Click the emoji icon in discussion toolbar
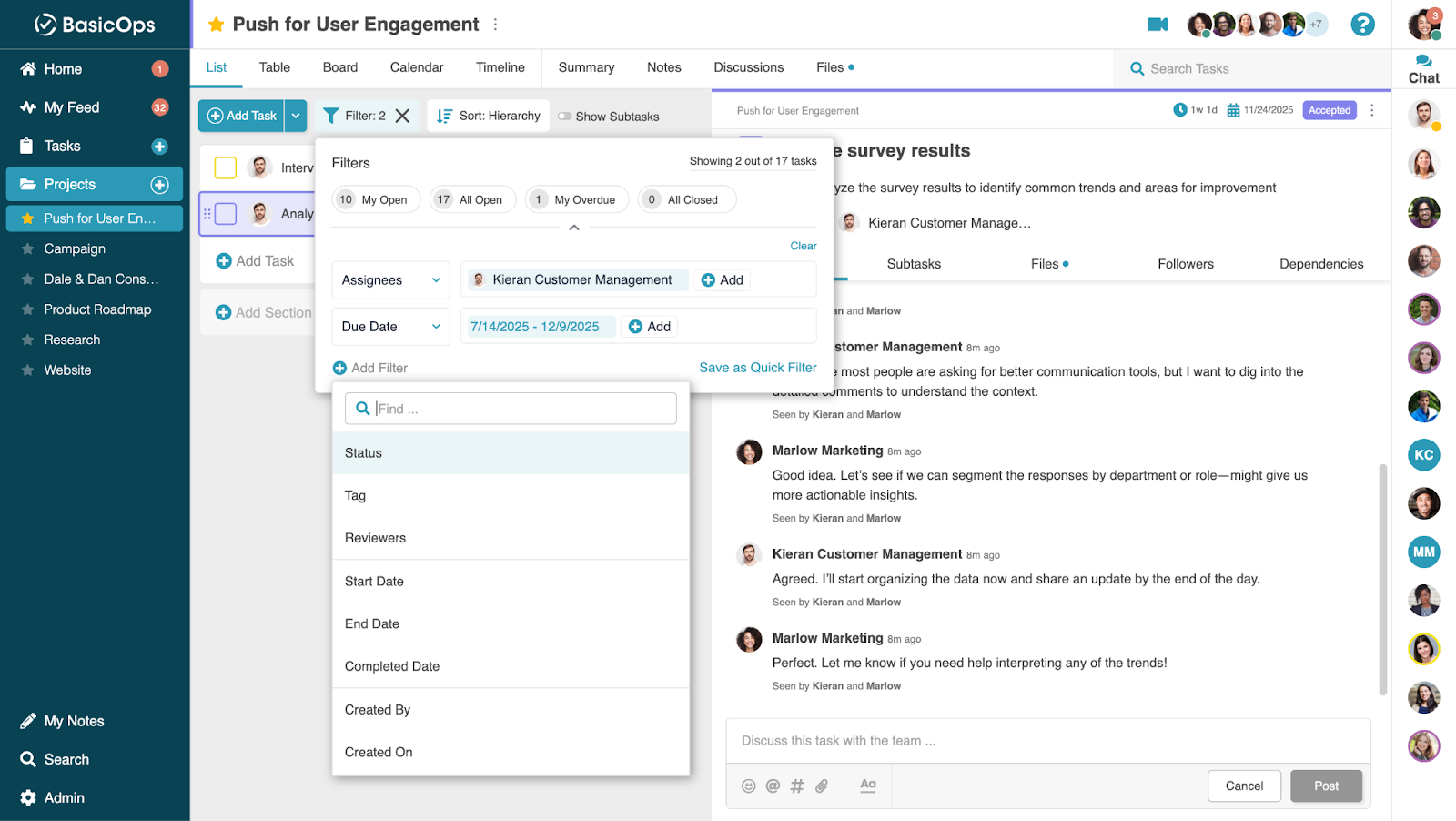This screenshot has width=1456, height=821. pos(748,786)
